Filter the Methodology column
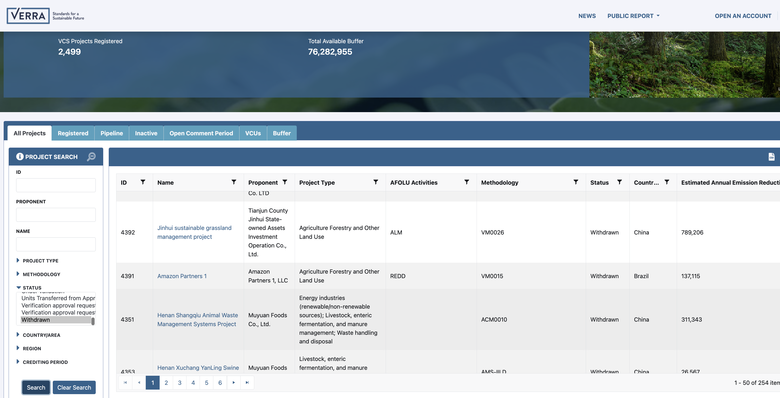 click(x=576, y=182)
